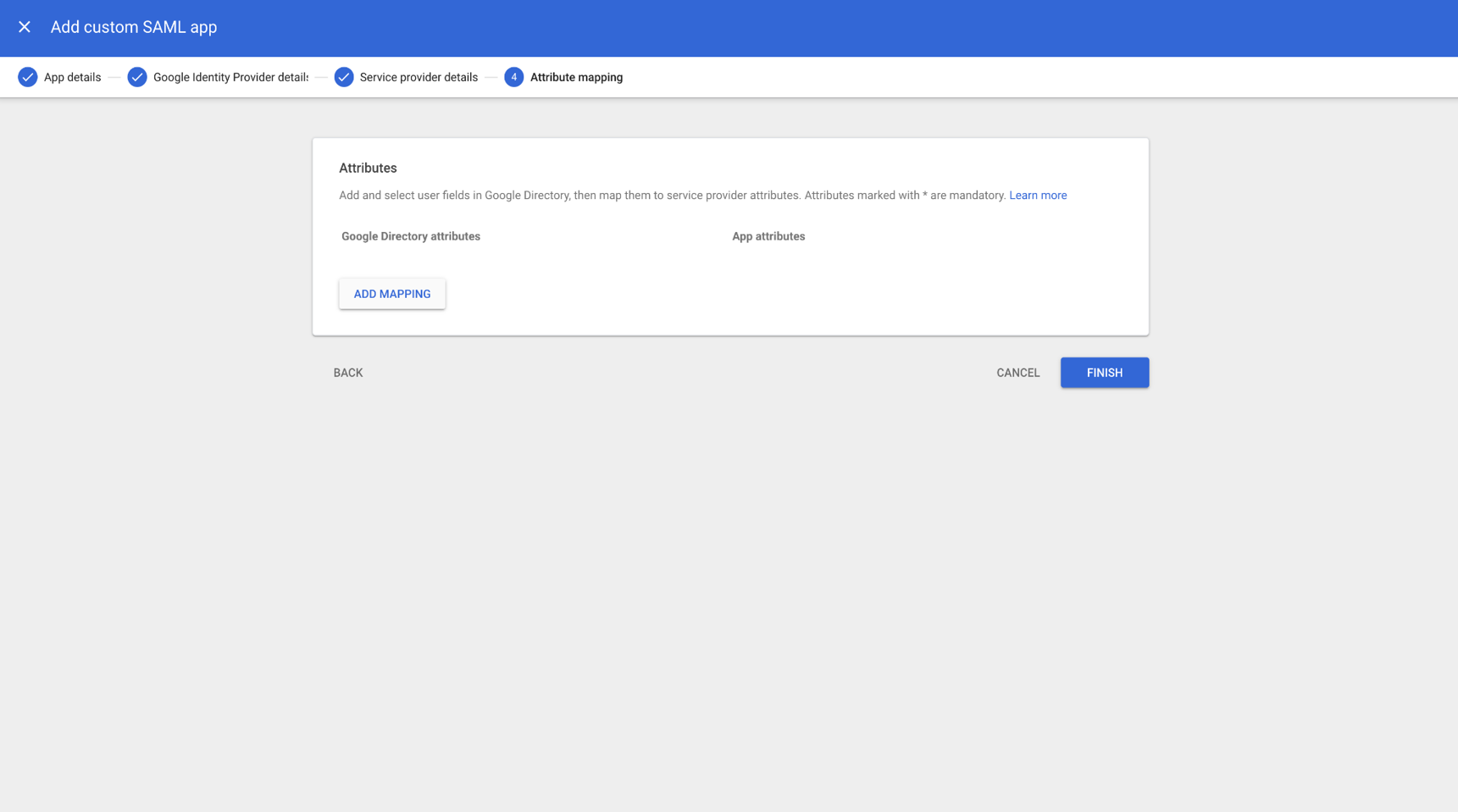The image size is (1458, 812).
Task: Click the App details checkmark icon
Action: [x=28, y=77]
